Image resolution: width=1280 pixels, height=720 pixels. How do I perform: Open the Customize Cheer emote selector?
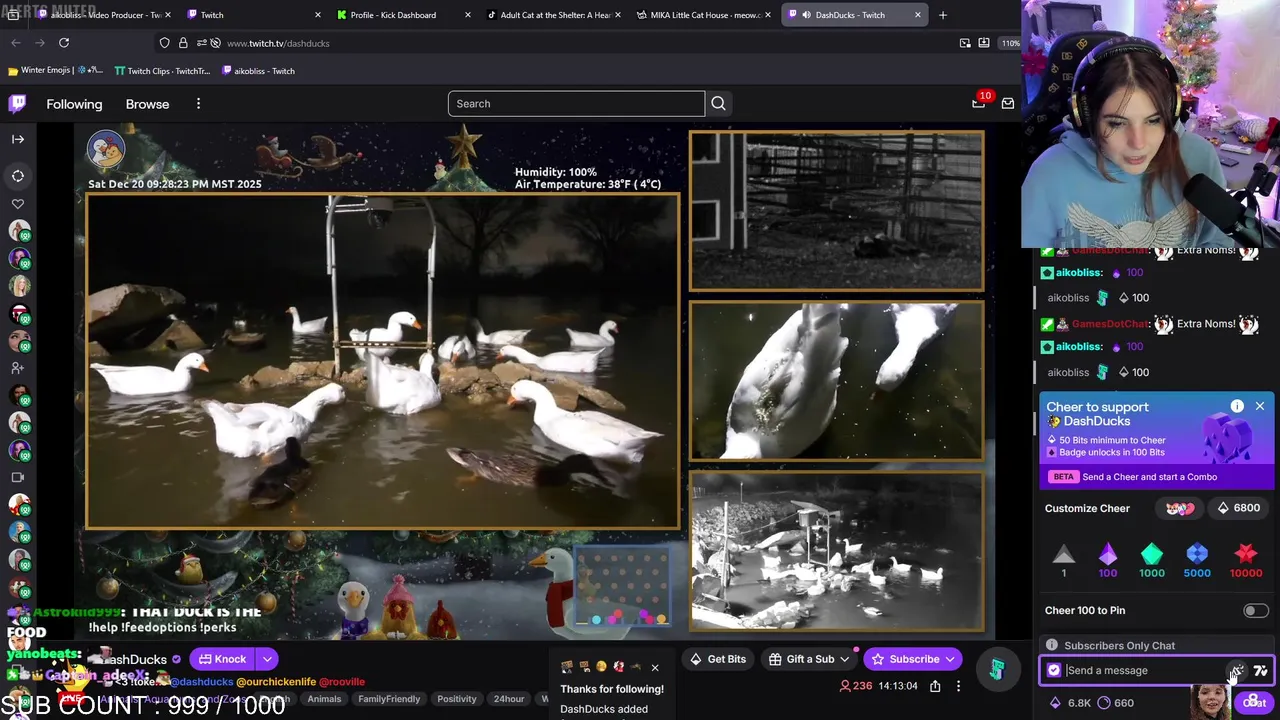click(x=1180, y=508)
